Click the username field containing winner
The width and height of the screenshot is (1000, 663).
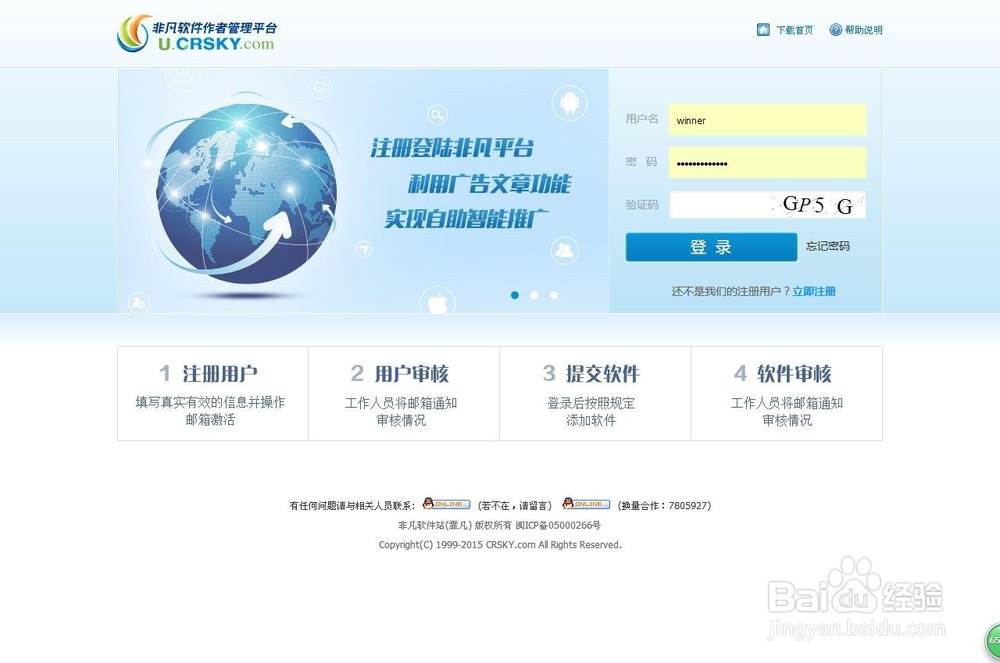tap(766, 120)
